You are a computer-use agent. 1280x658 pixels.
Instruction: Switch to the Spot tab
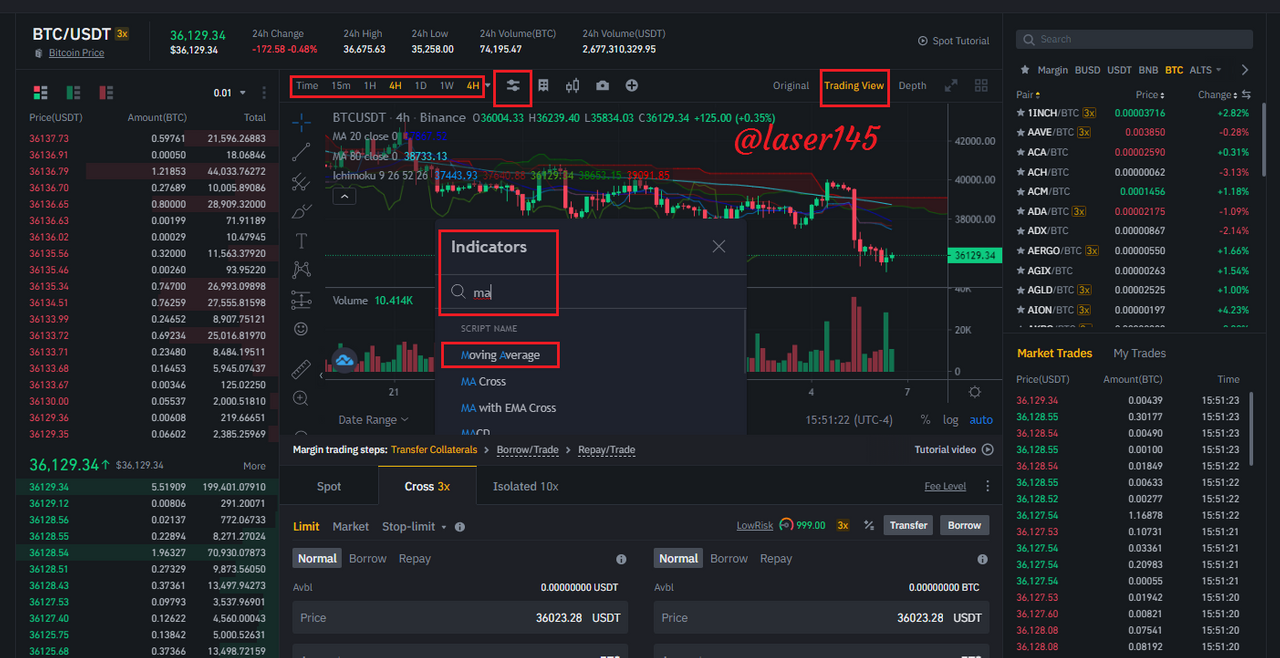coord(329,486)
